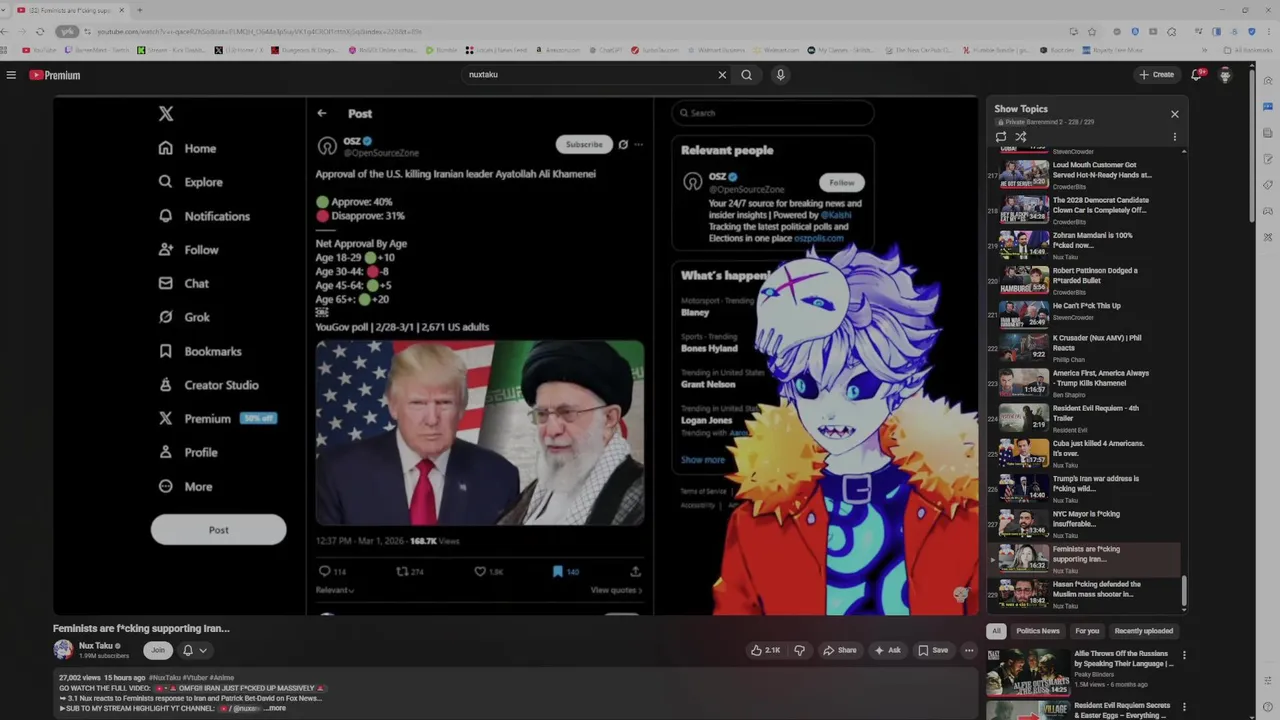Click the YouTube Premium logo

54,75
